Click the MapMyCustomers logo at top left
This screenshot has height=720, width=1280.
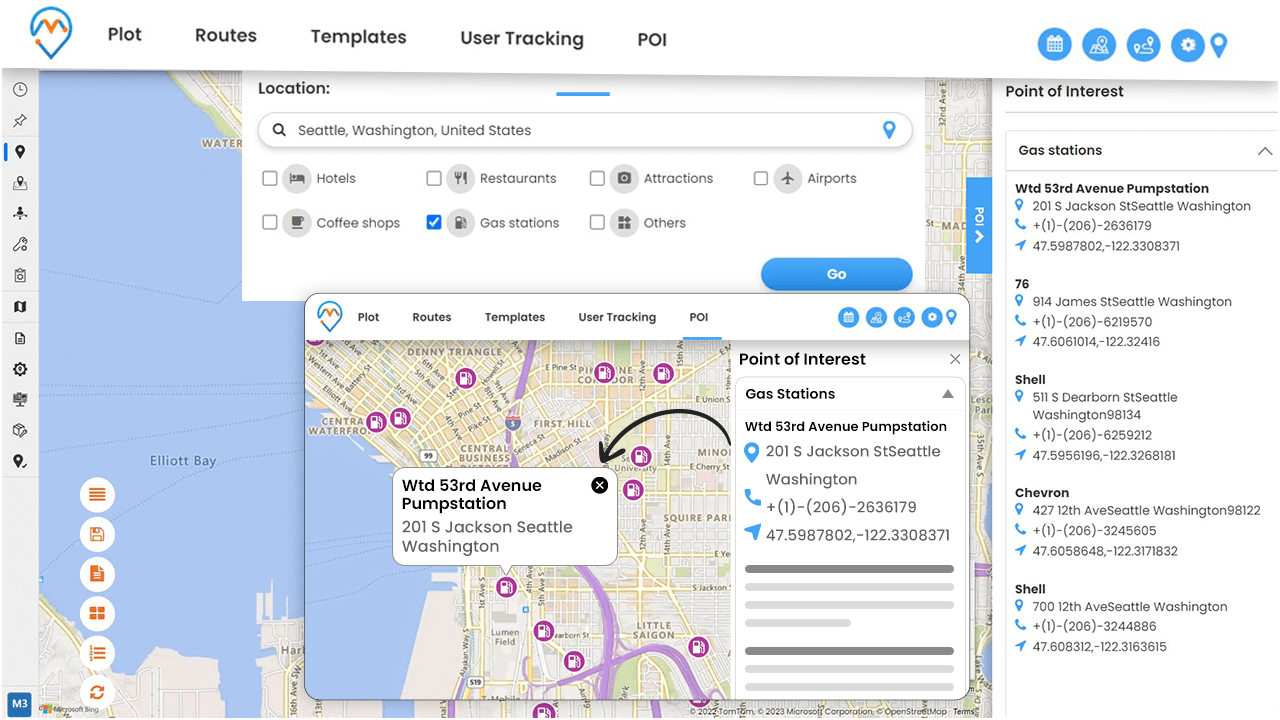(x=51, y=34)
